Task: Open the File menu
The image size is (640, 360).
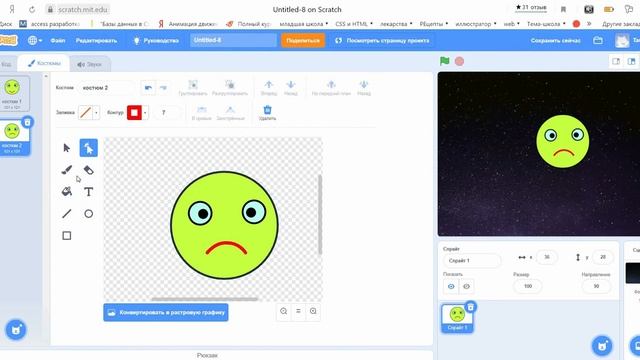Action: point(58,40)
